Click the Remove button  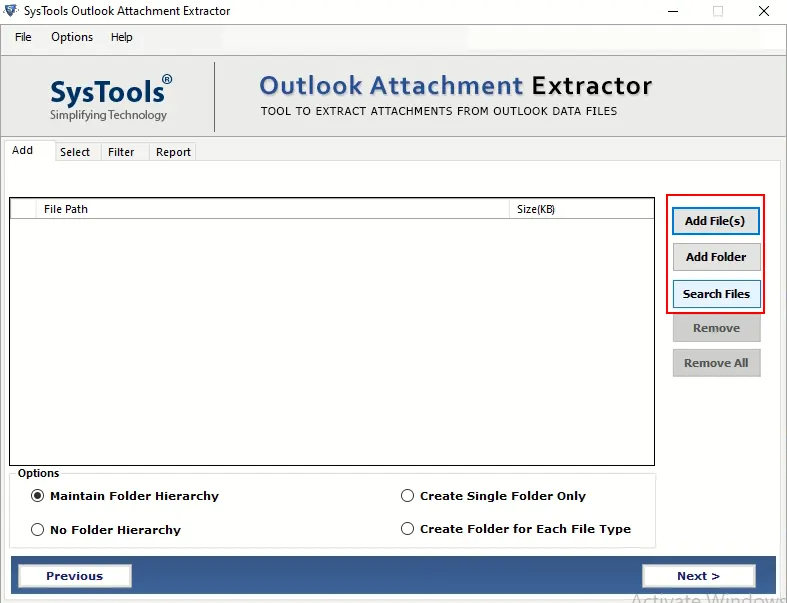click(716, 328)
